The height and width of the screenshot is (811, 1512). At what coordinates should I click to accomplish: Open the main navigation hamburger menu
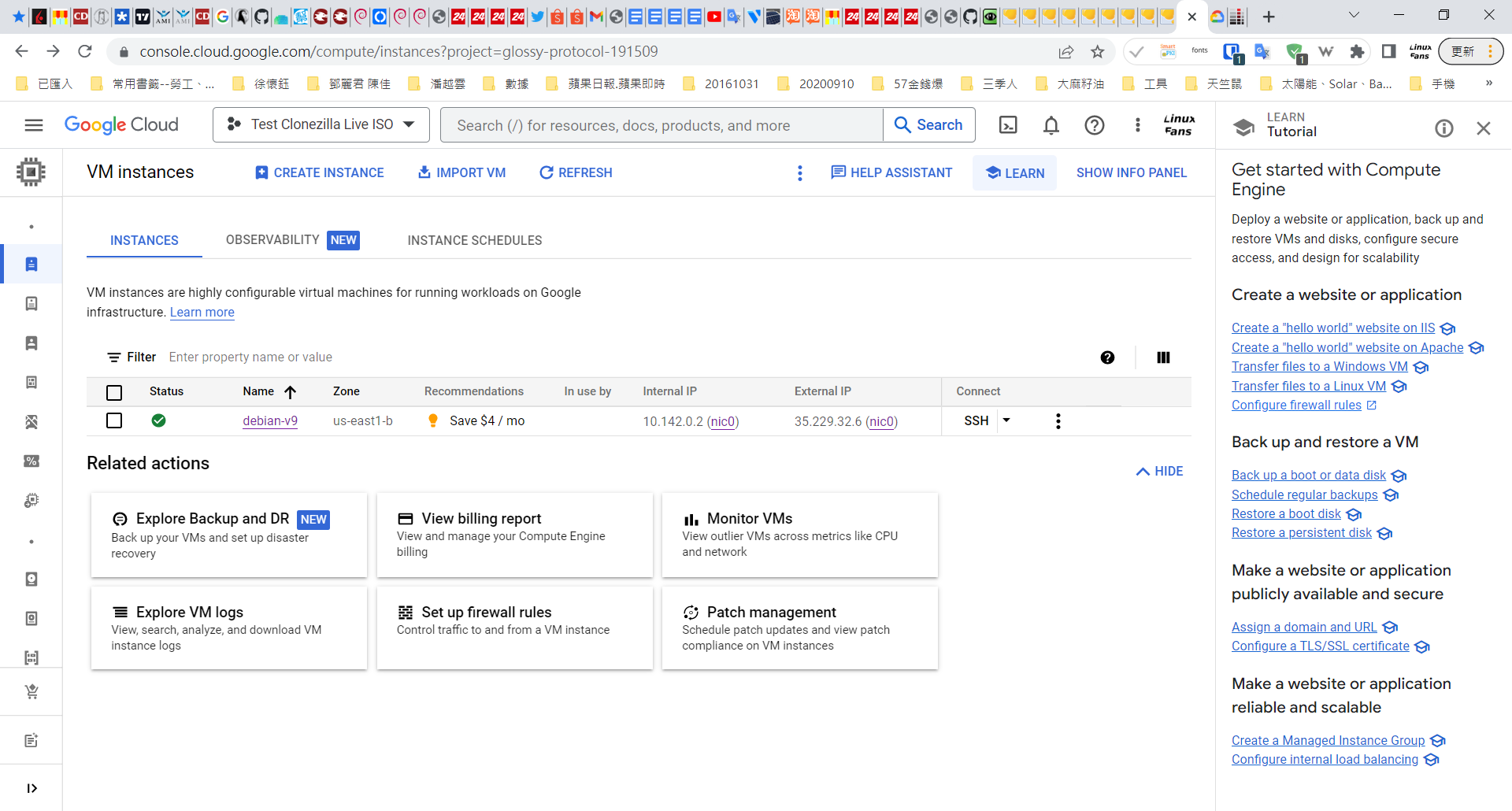(33, 125)
